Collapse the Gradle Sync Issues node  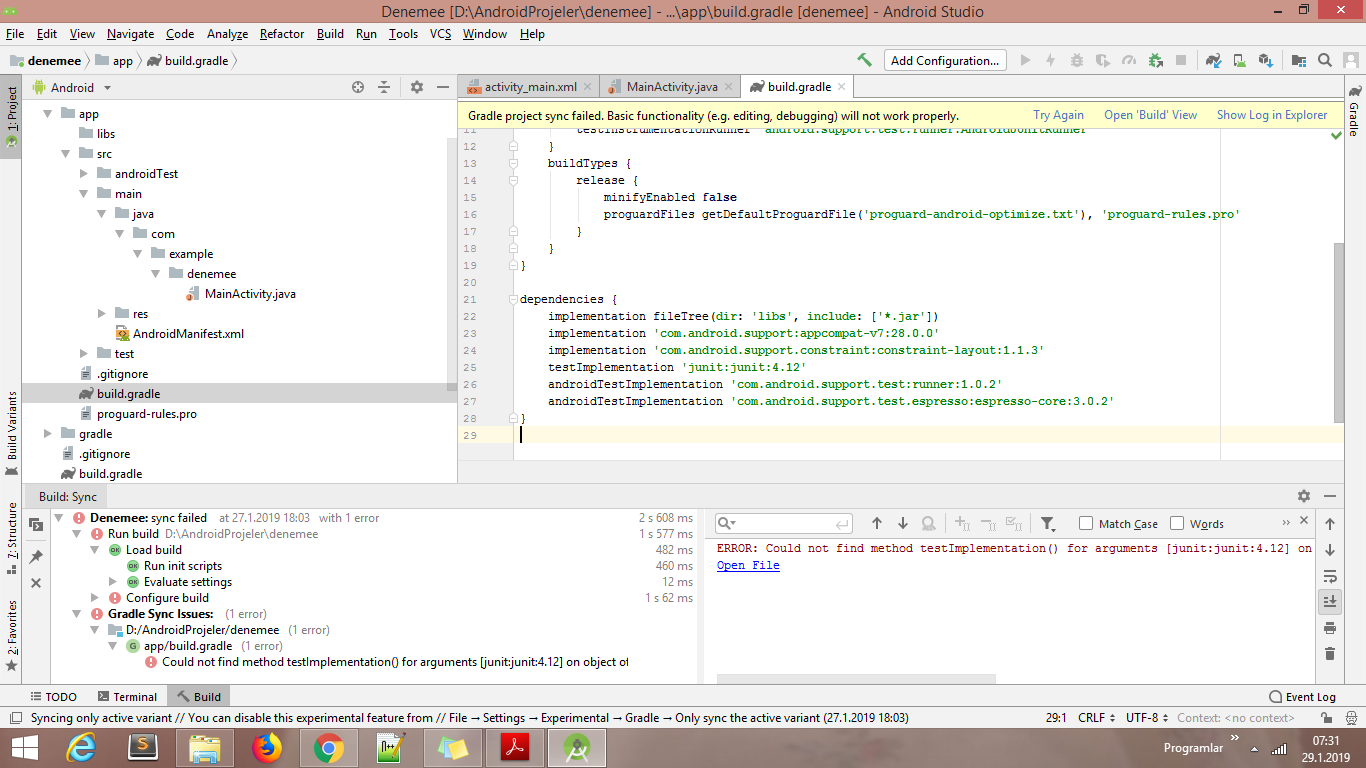coord(77,614)
